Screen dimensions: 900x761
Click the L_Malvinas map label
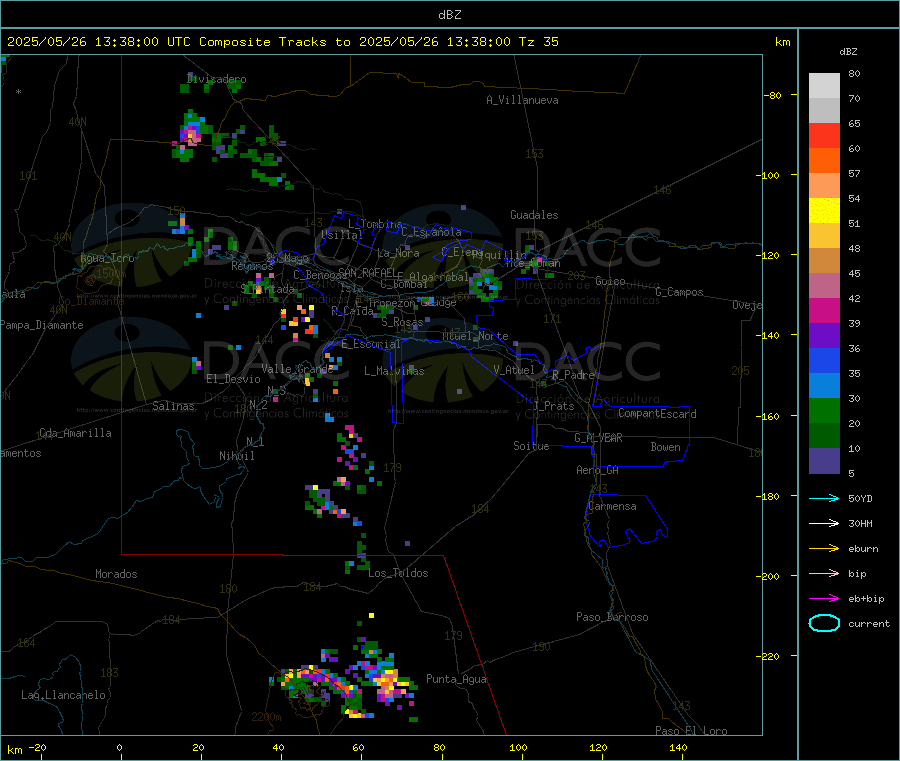point(394,371)
